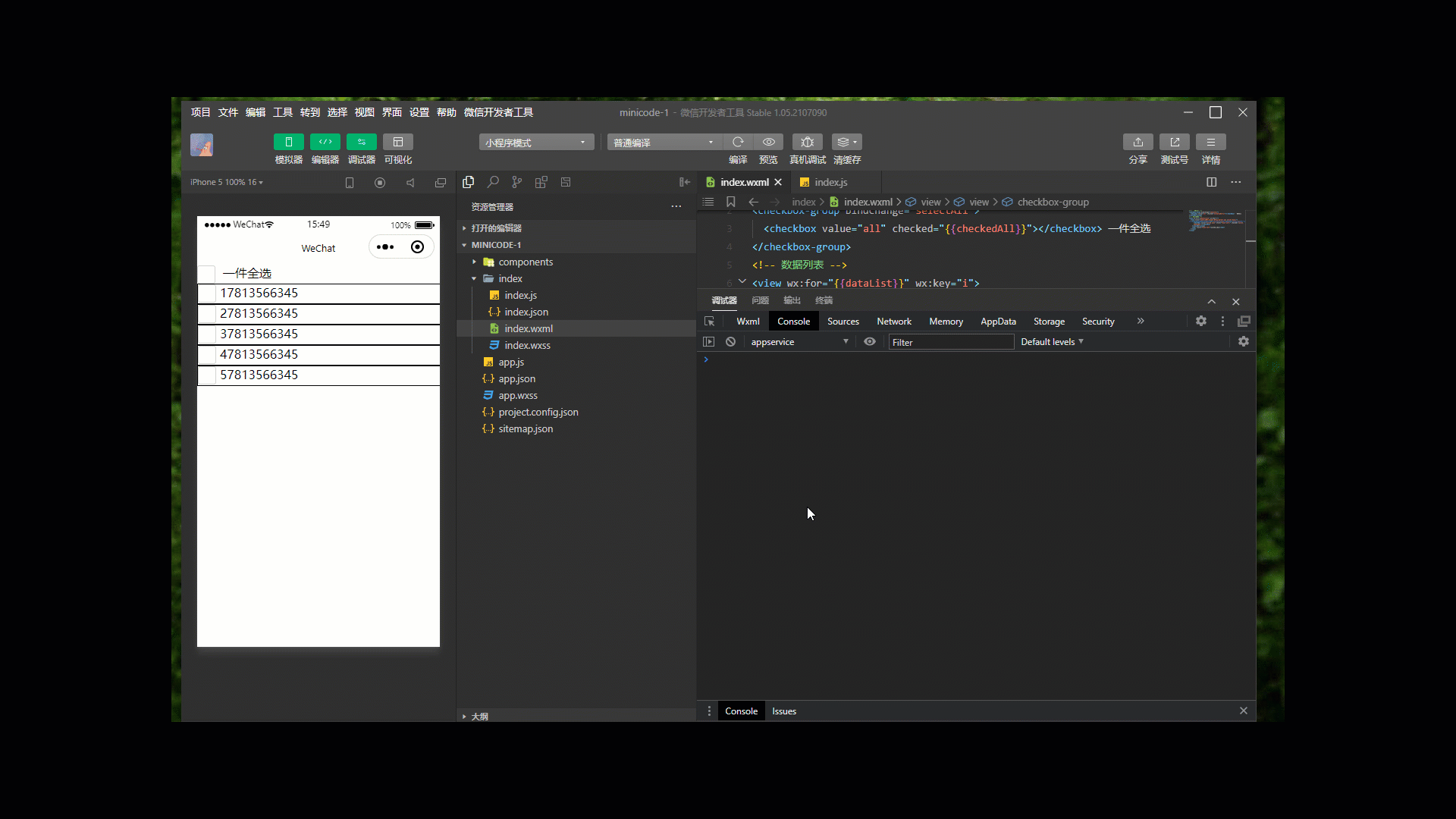Click the source control branch icon
The image size is (1456, 819).
tap(517, 182)
